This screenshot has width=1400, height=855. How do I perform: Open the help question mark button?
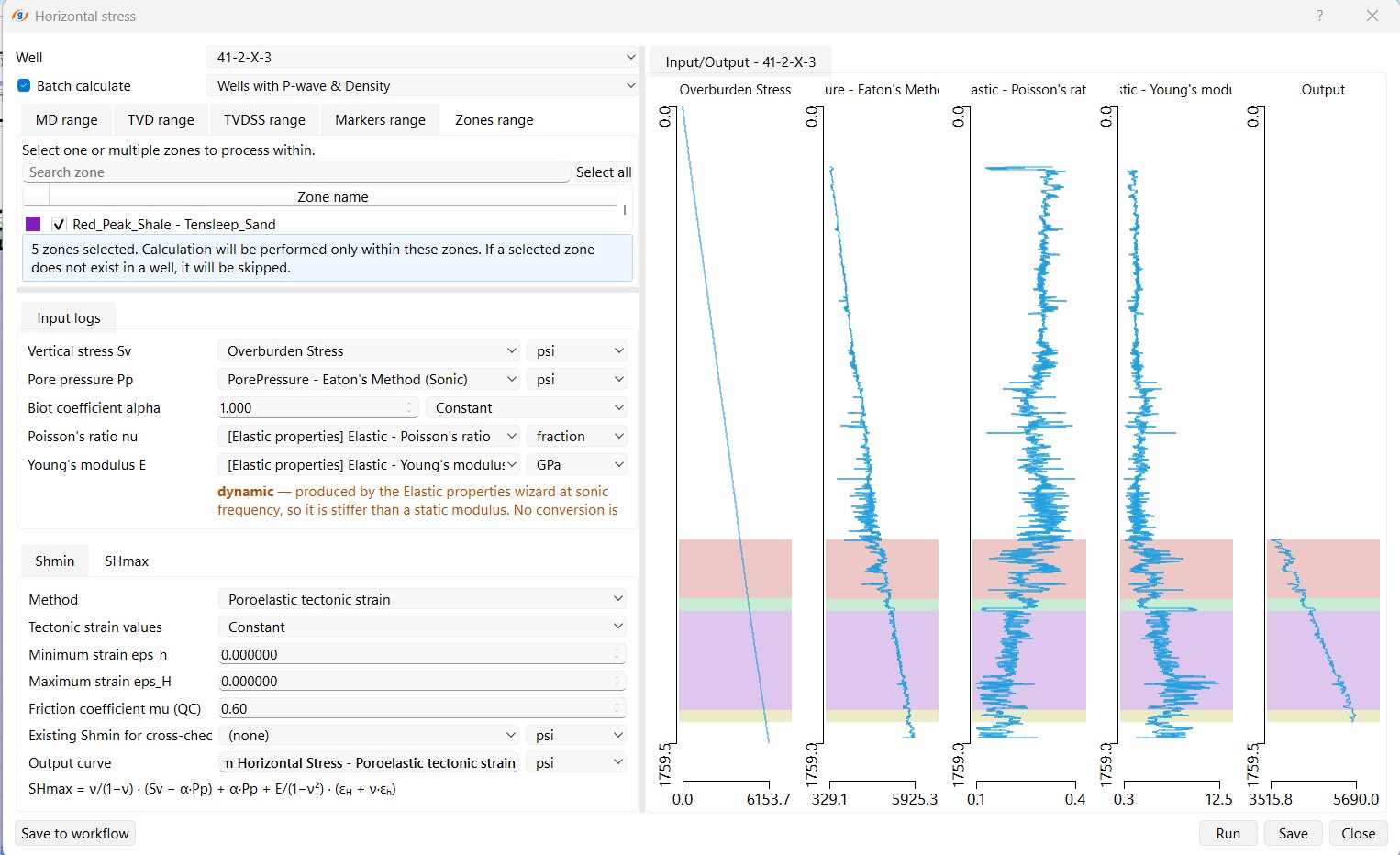point(1320,16)
